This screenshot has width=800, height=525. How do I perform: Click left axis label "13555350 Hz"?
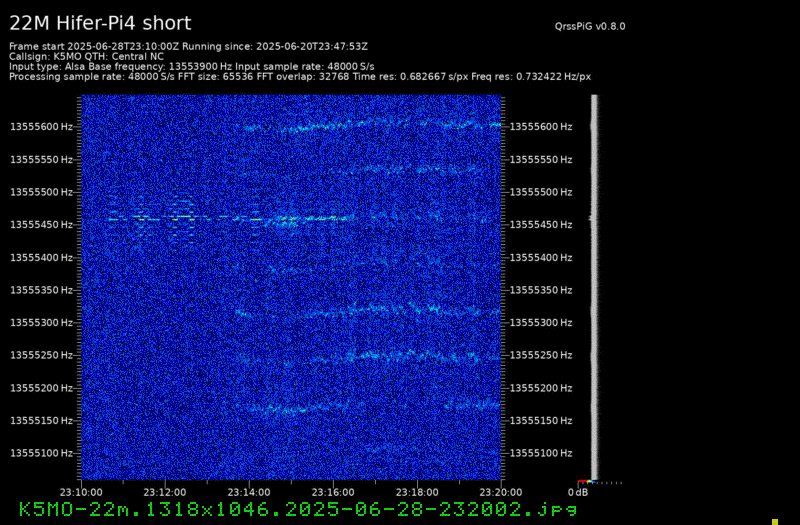point(42,290)
